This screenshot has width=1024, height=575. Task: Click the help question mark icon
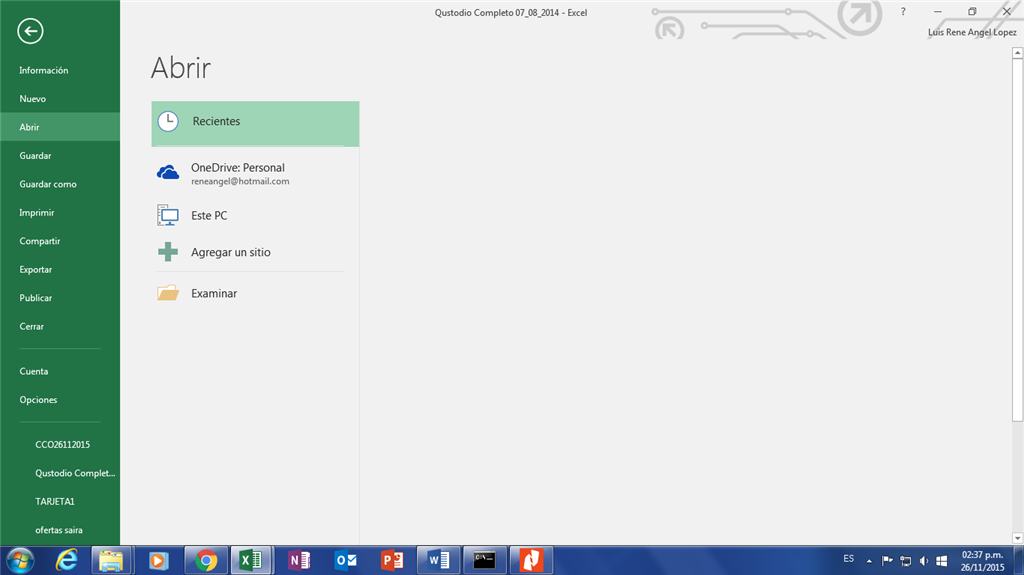(903, 12)
